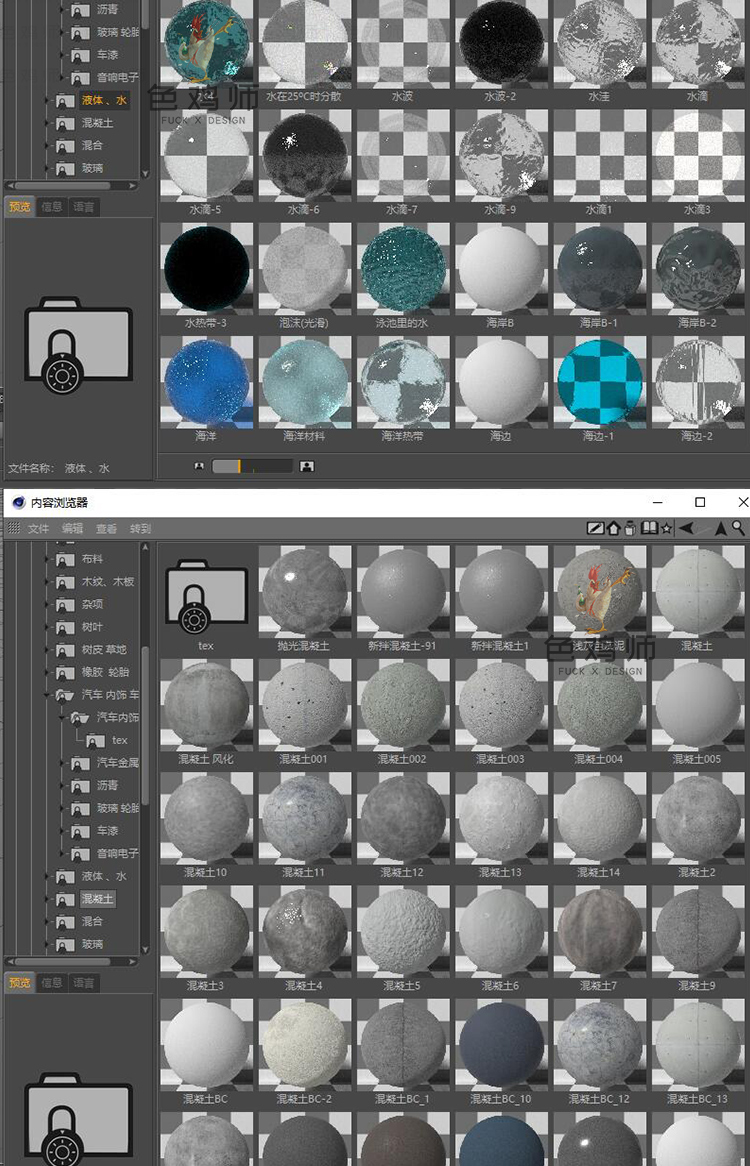Open the 查看 menu
The height and width of the screenshot is (1166, 750).
click(x=106, y=529)
